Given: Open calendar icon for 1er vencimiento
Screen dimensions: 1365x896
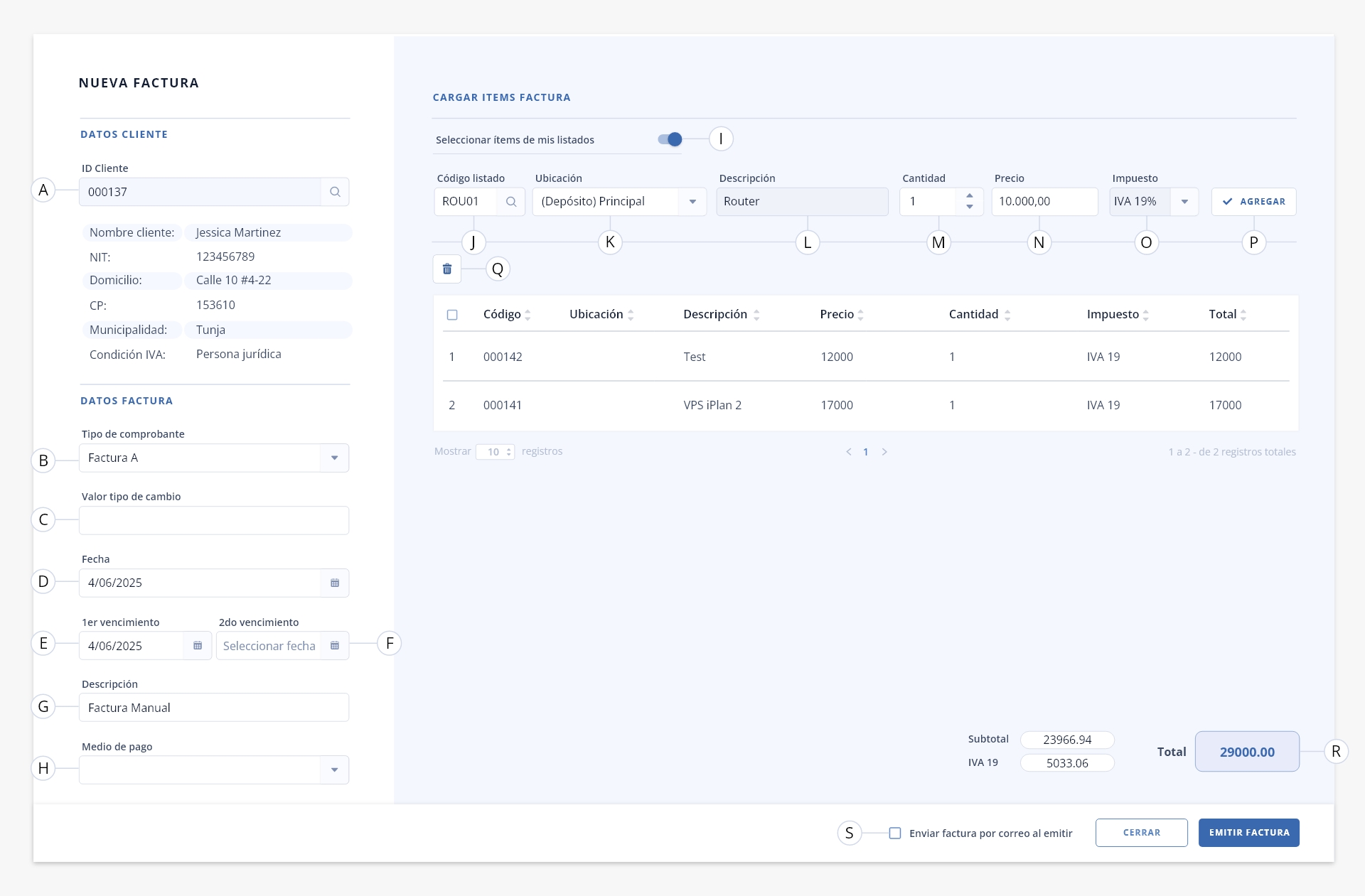Looking at the screenshot, I should click(198, 646).
